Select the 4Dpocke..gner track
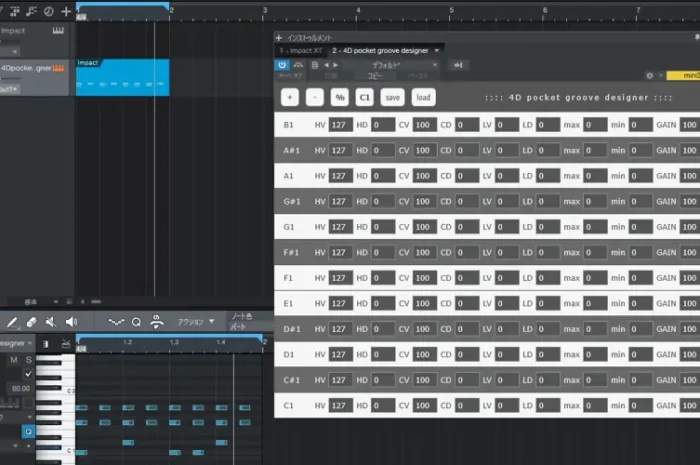 click(x=34, y=78)
